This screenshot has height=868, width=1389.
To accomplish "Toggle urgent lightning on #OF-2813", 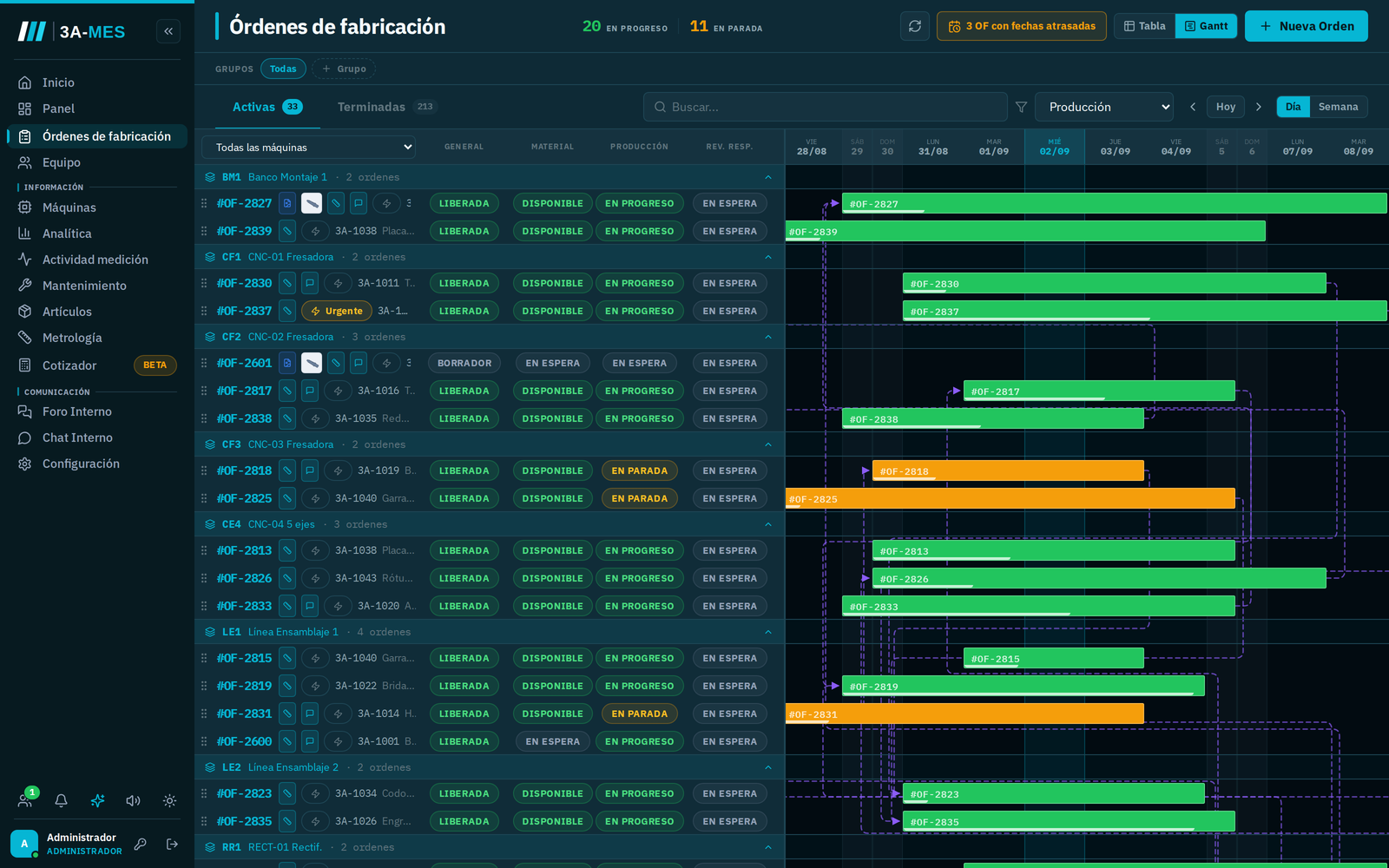I will tap(315, 550).
